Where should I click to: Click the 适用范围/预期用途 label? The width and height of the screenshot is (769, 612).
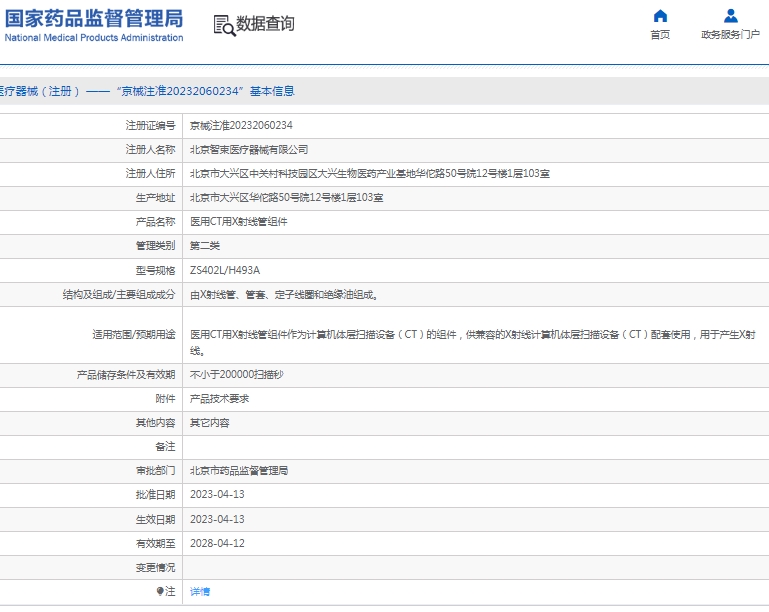(134, 335)
